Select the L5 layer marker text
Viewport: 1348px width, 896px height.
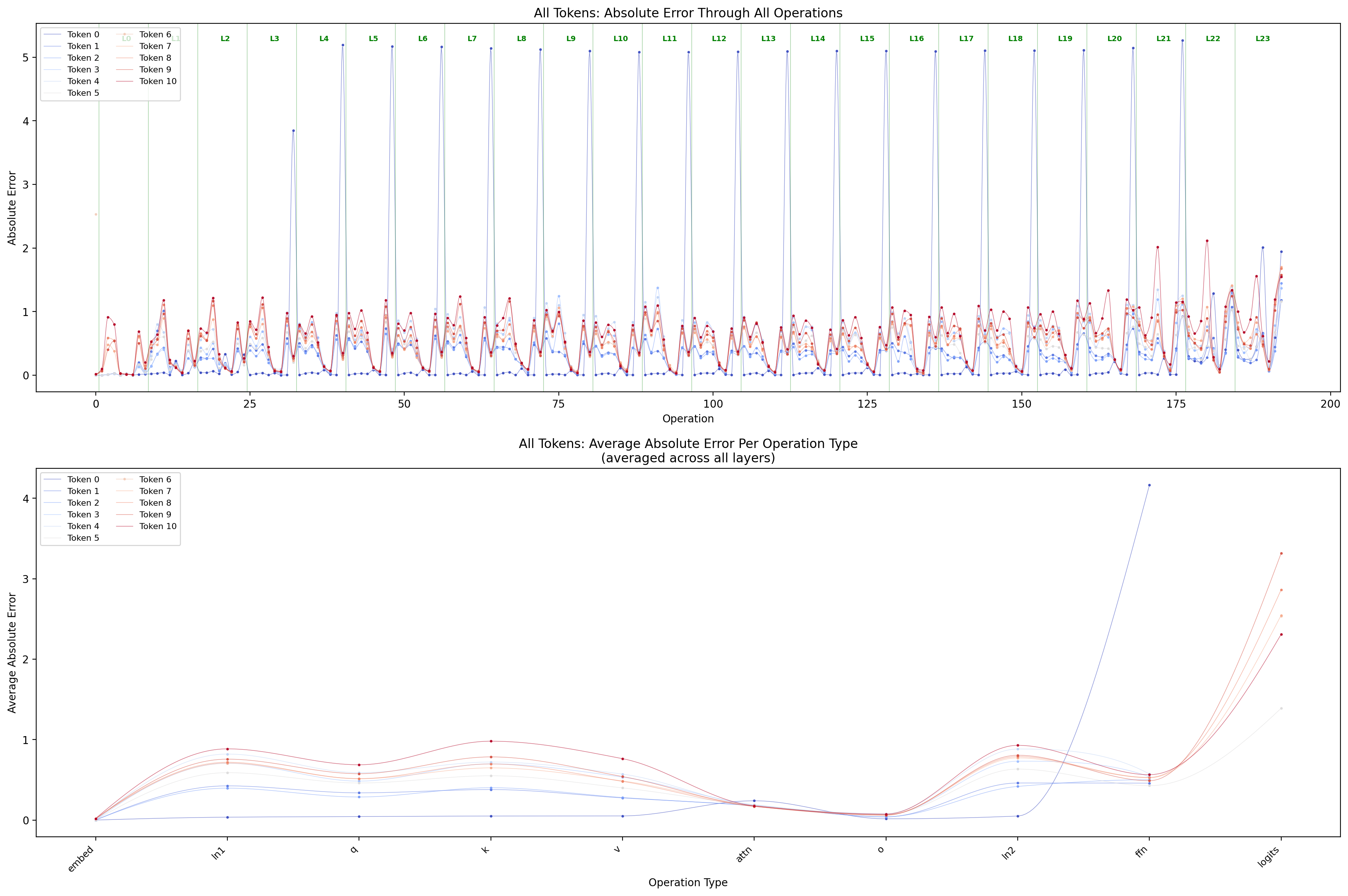(373, 39)
